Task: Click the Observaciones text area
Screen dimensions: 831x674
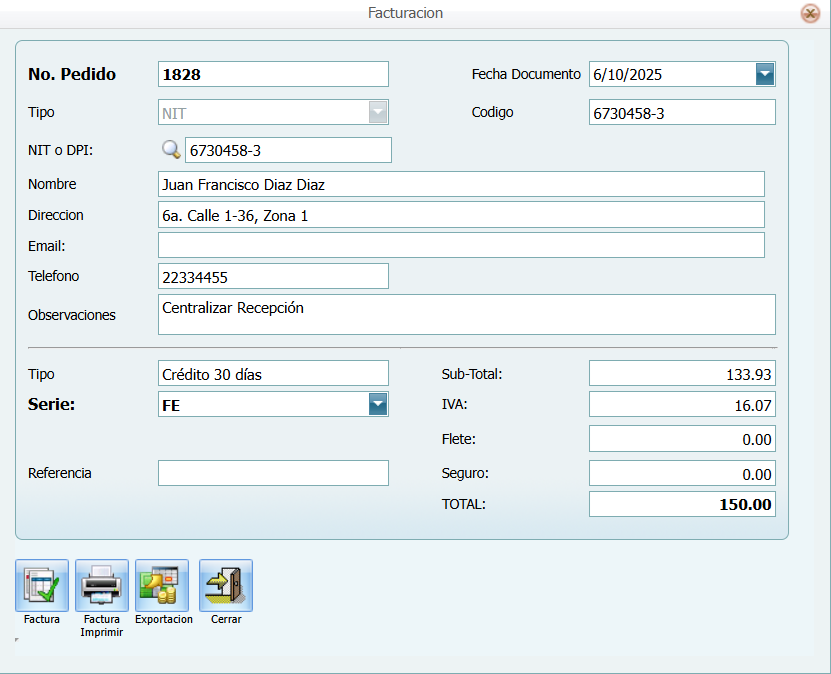Action: tap(467, 314)
